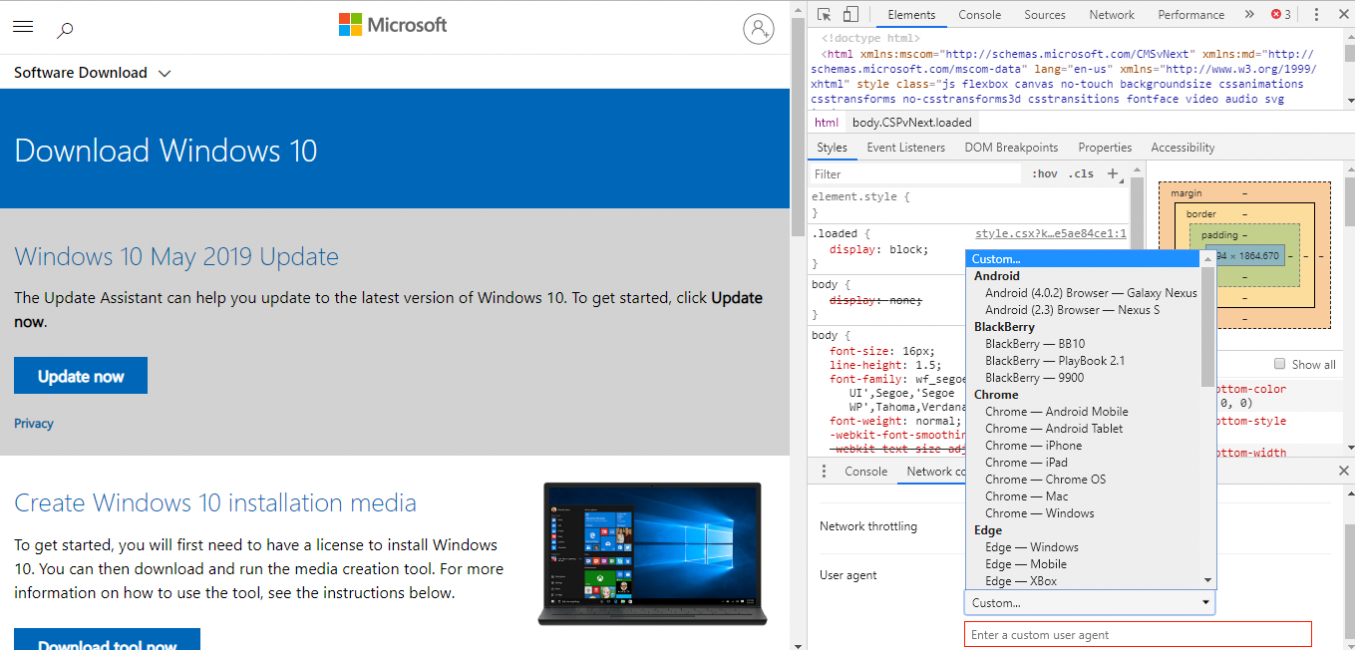Activate the inspect element picker icon
1355x650 pixels.
(824, 14)
